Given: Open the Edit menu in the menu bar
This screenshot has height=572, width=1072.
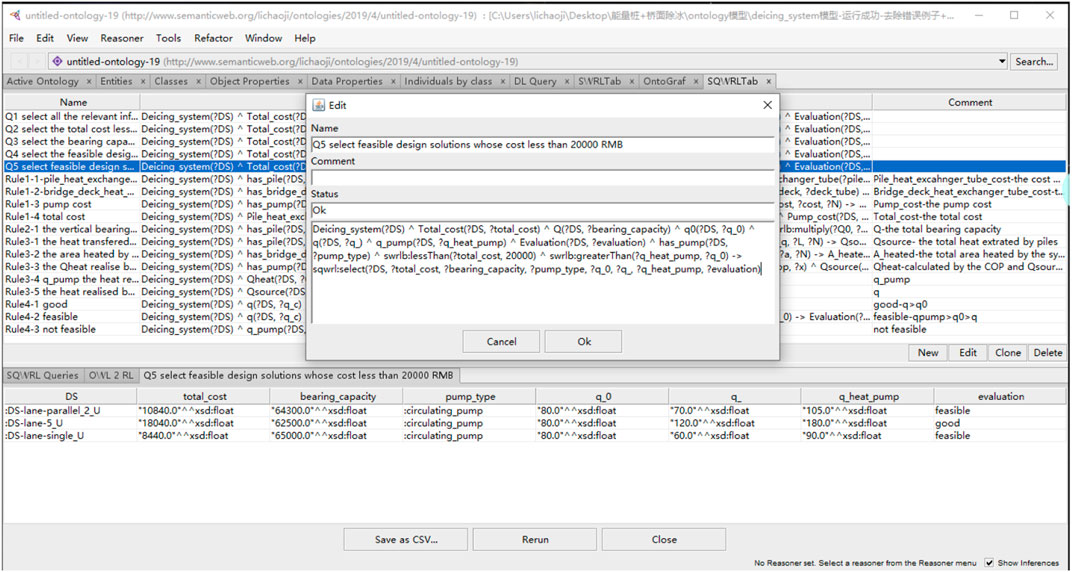Looking at the screenshot, I should [45, 38].
